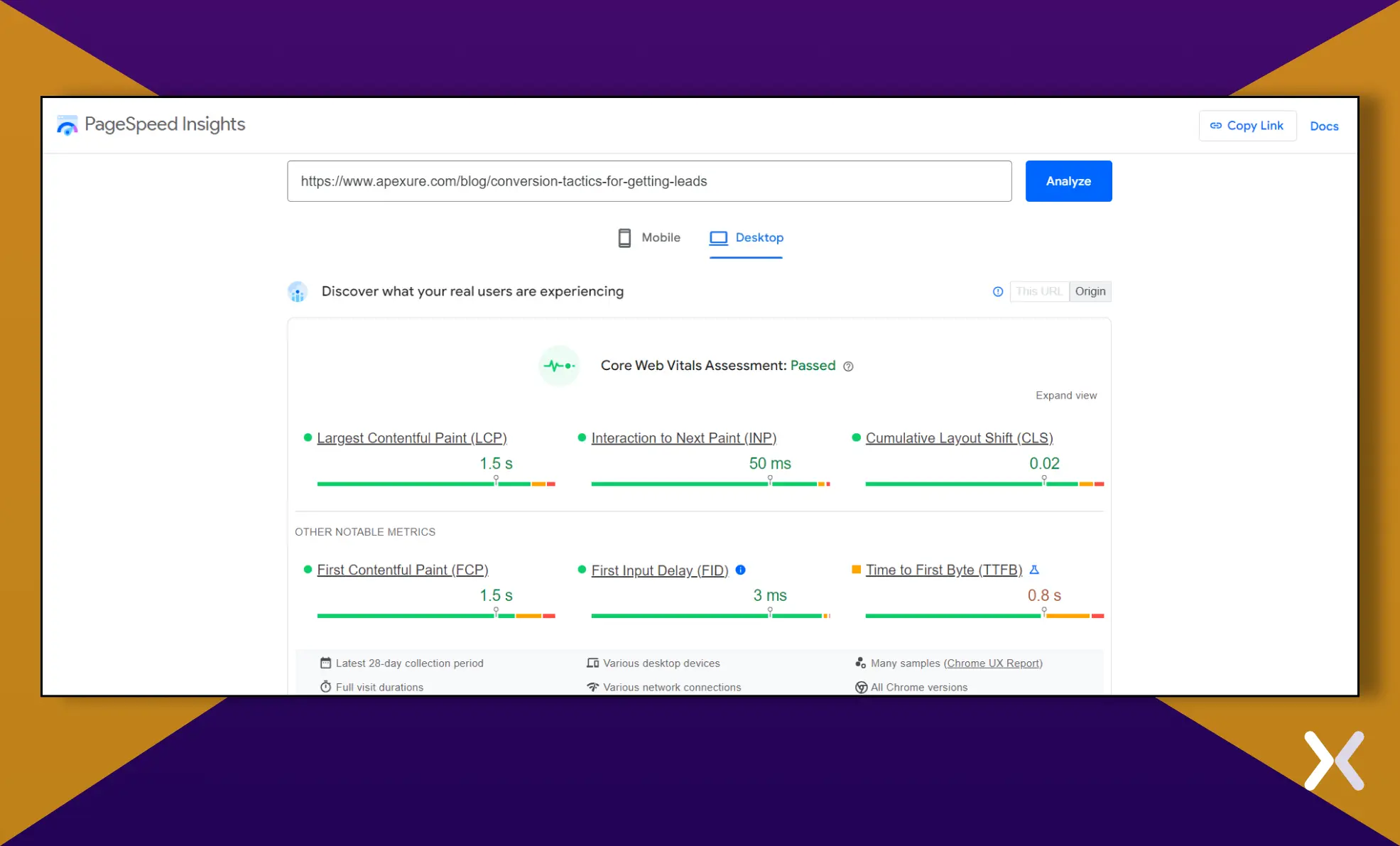Click the Copy Link button
Viewport: 1400px width, 846px height.
point(1247,126)
